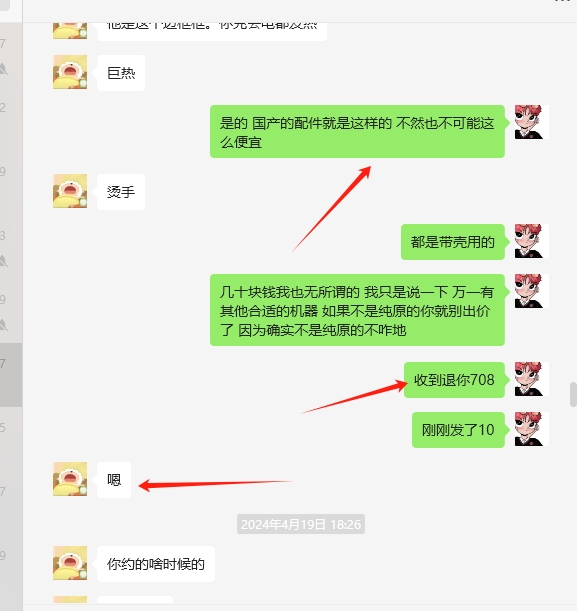Click the contact avatar beside the 烫手 message
Screen dimensions: 577x611
[70, 191]
